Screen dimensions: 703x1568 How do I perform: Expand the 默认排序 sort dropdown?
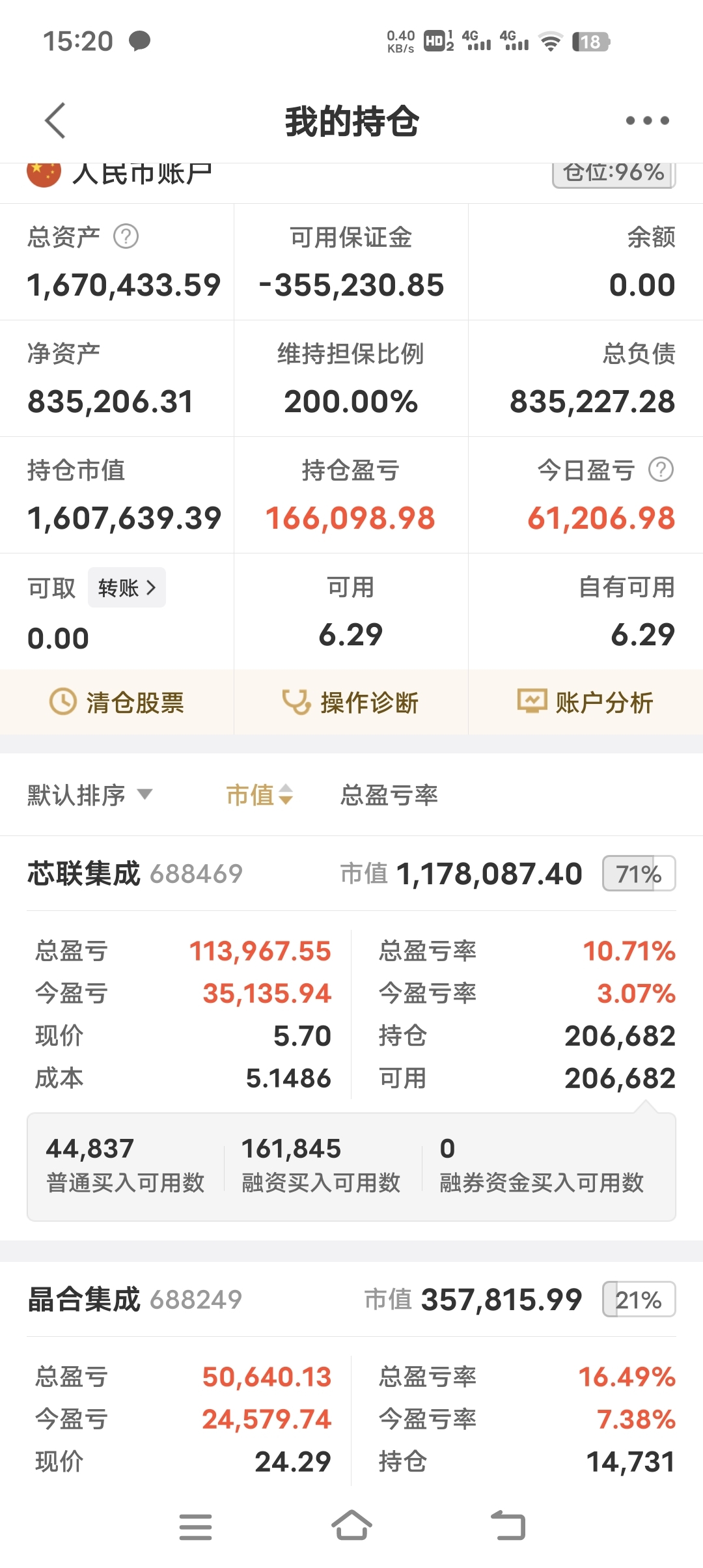pos(90,795)
